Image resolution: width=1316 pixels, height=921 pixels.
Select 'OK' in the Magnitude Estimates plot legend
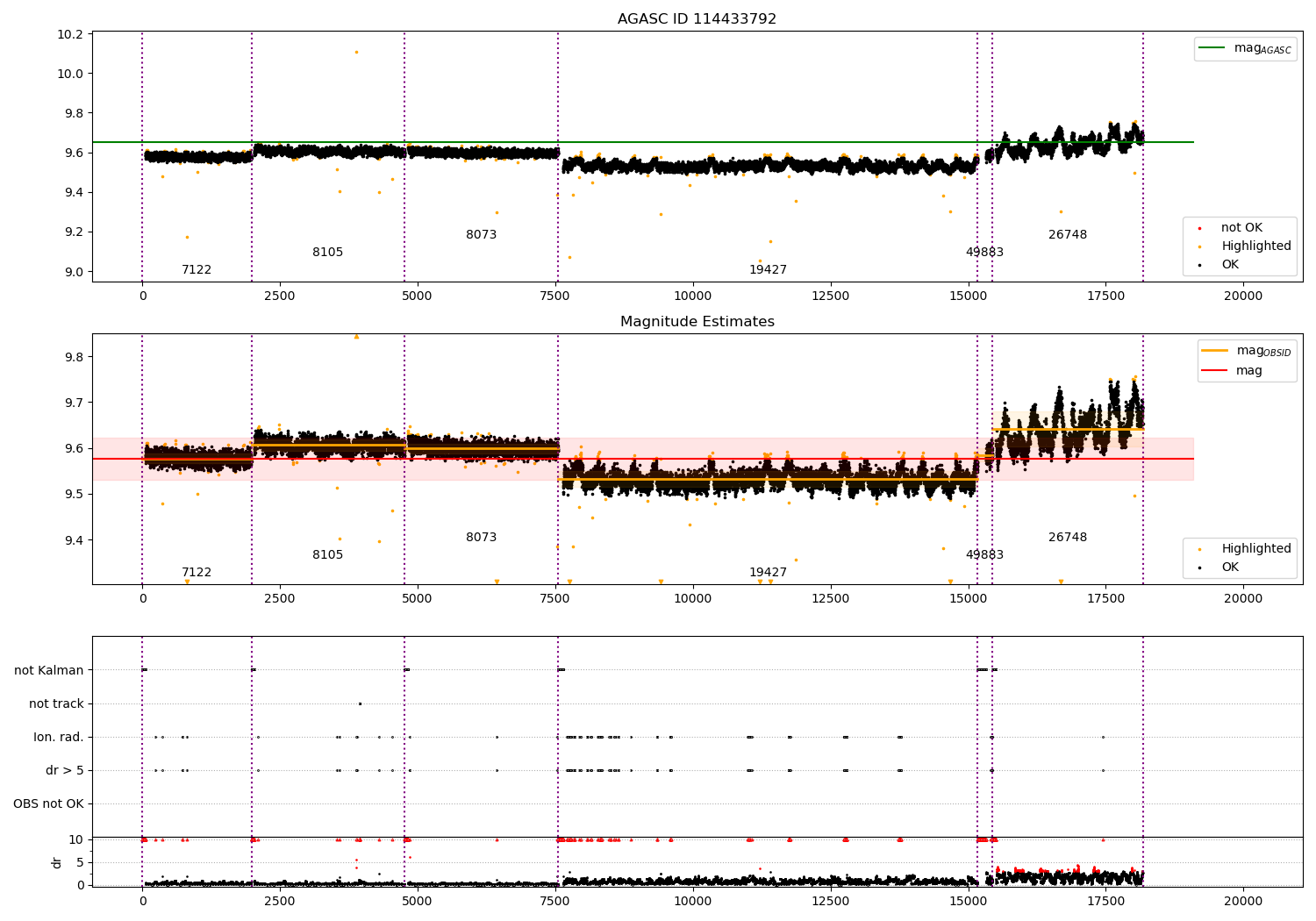tap(1230, 568)
